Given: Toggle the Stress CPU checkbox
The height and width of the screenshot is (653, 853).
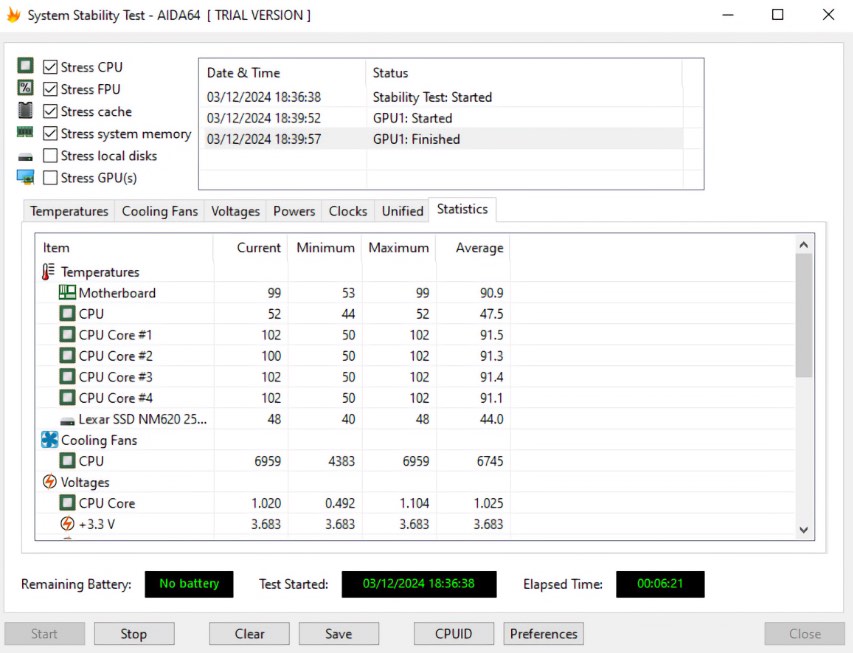Looking at the screenshot, I should 50,67.
